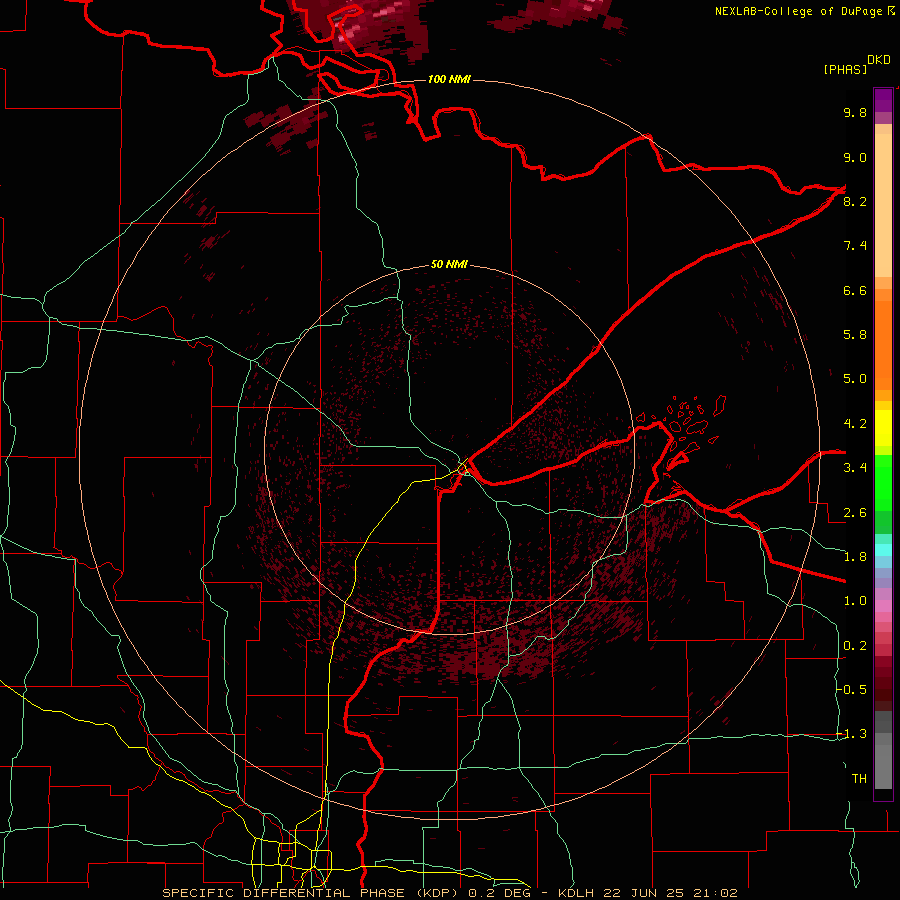The width and height of the screenshot is (900, 900).
Task: Click the [PHAS] legend header
Action: (845, 69)
